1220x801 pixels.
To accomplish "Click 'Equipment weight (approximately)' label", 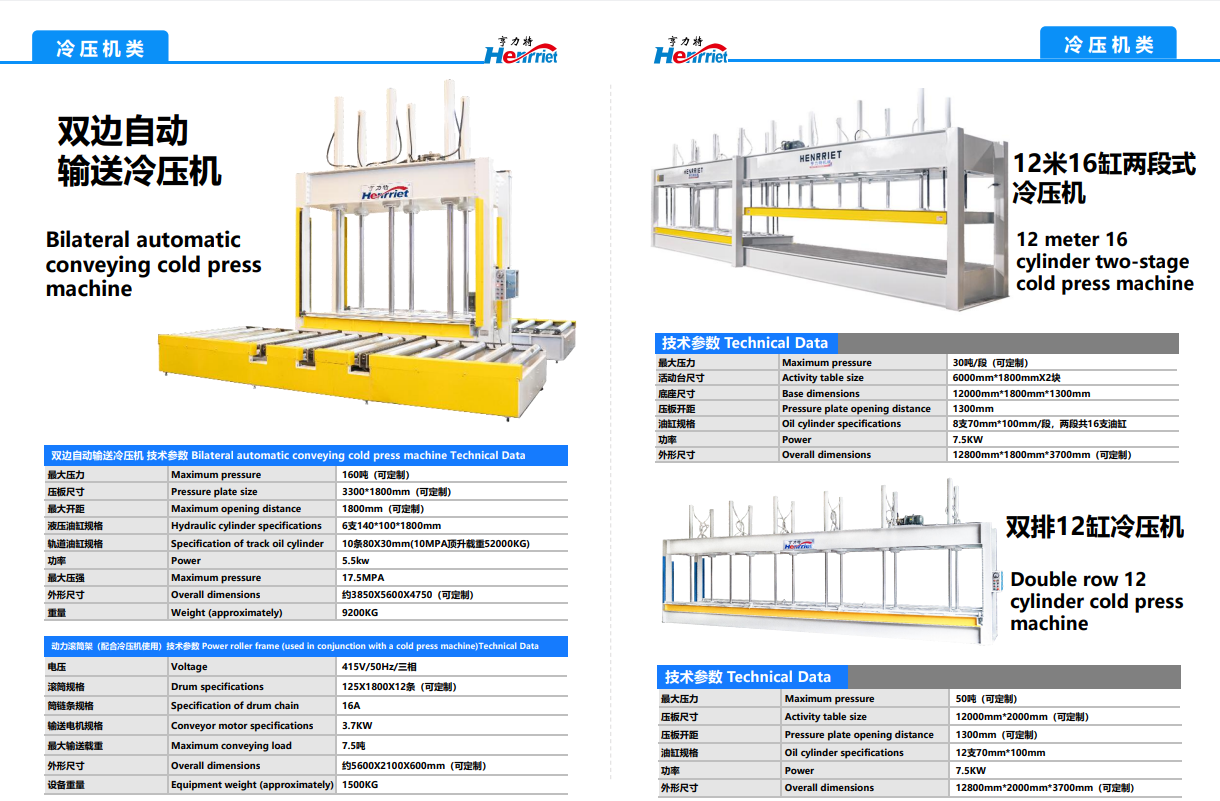I will [x=252, y=785].
